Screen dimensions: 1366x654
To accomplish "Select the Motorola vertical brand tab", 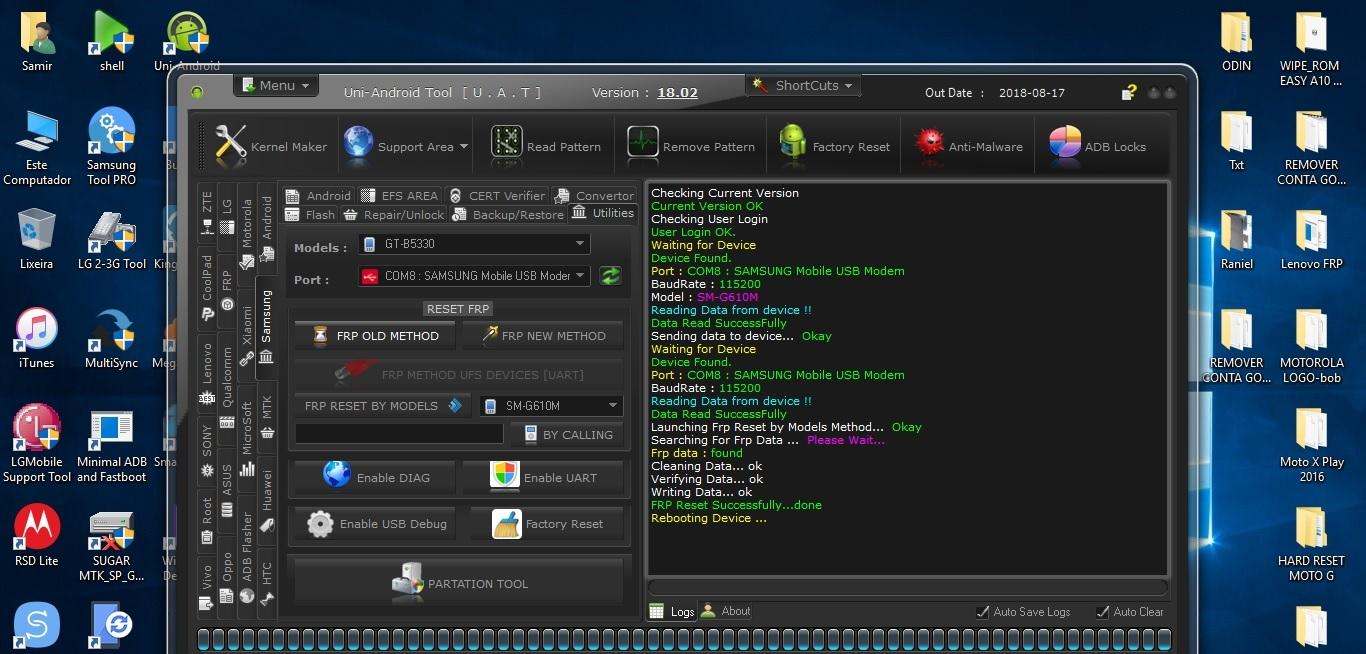I will coord(247,232).
